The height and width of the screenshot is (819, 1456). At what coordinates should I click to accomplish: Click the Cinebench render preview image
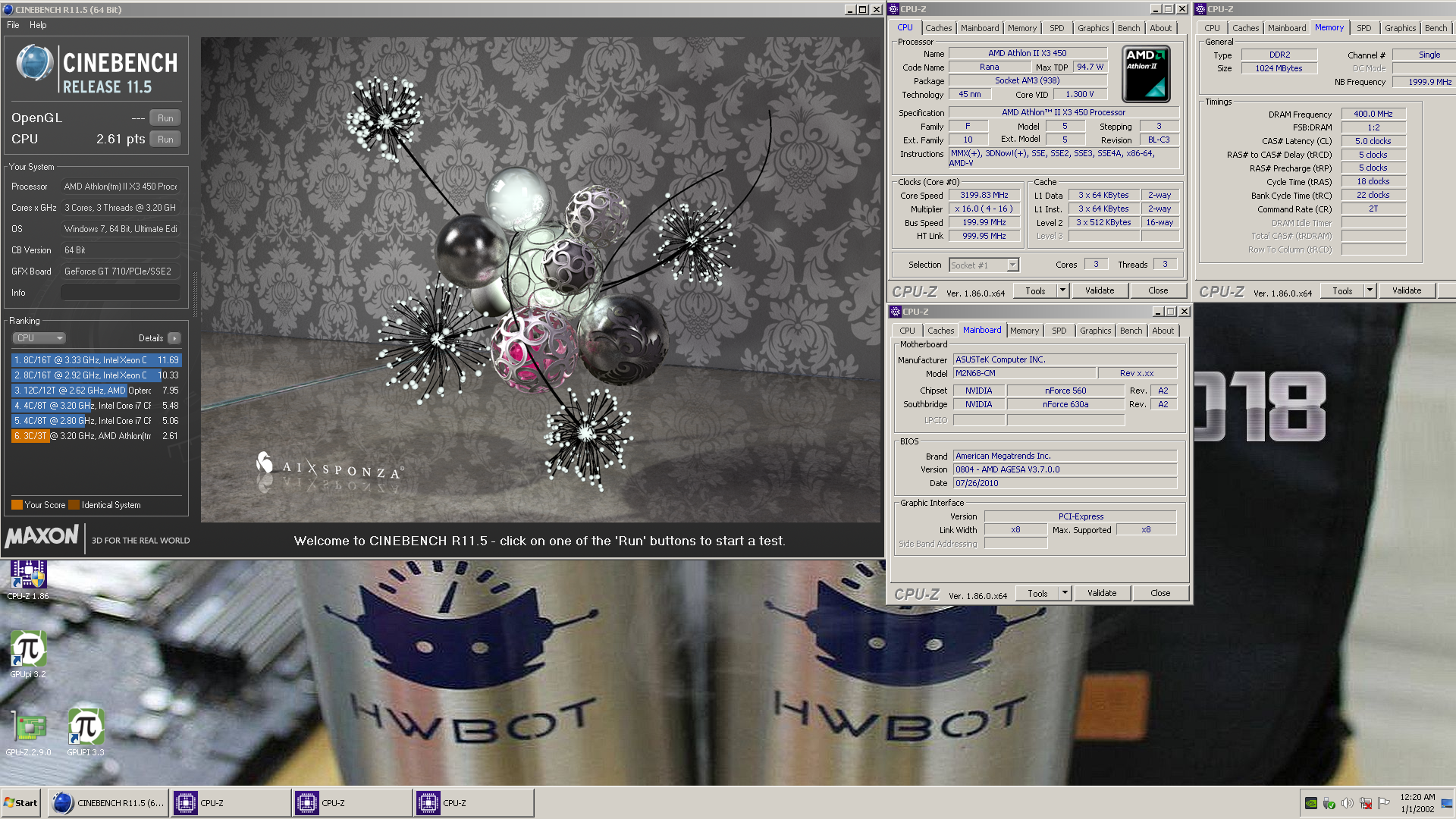tap(541, 280)
